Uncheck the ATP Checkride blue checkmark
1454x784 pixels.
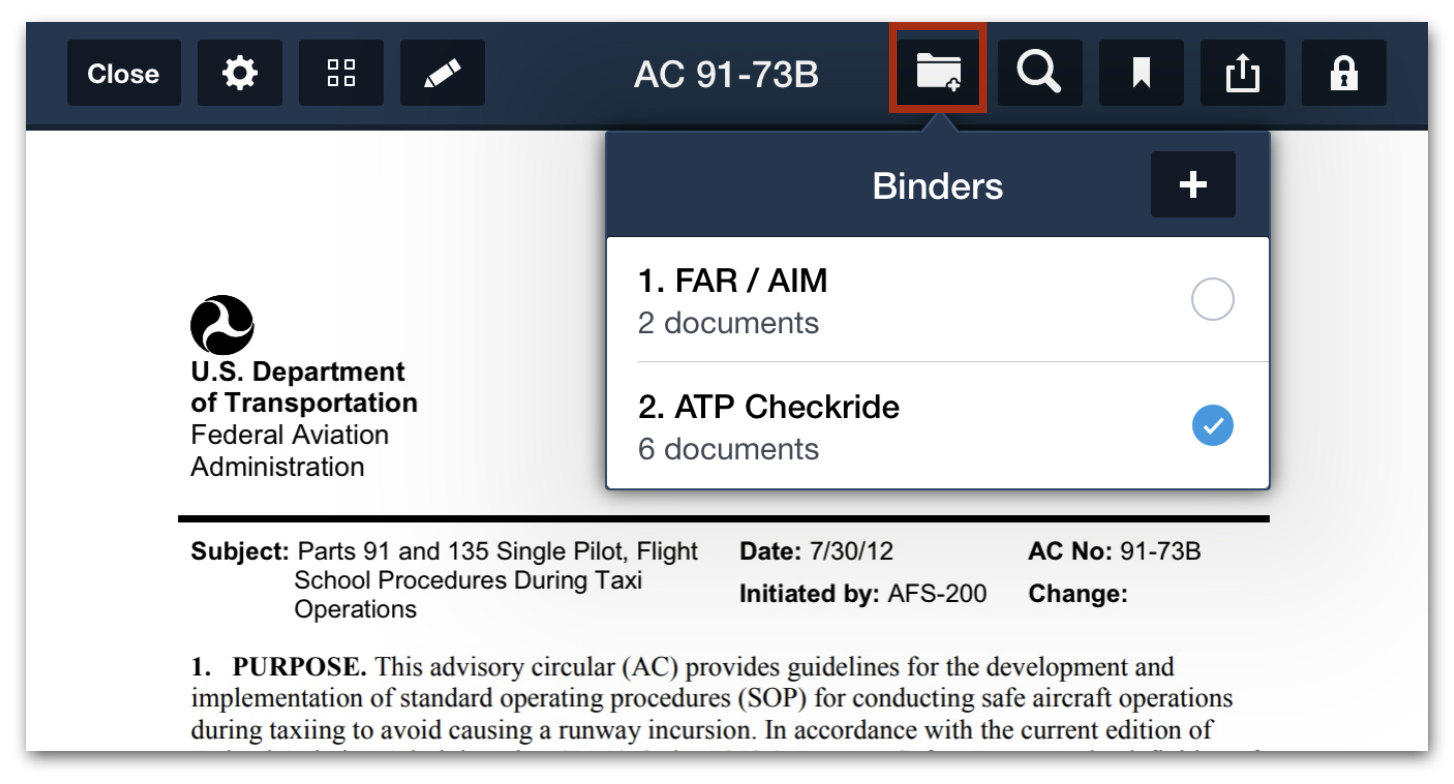pyautogui.click(x=1212, y=425)
